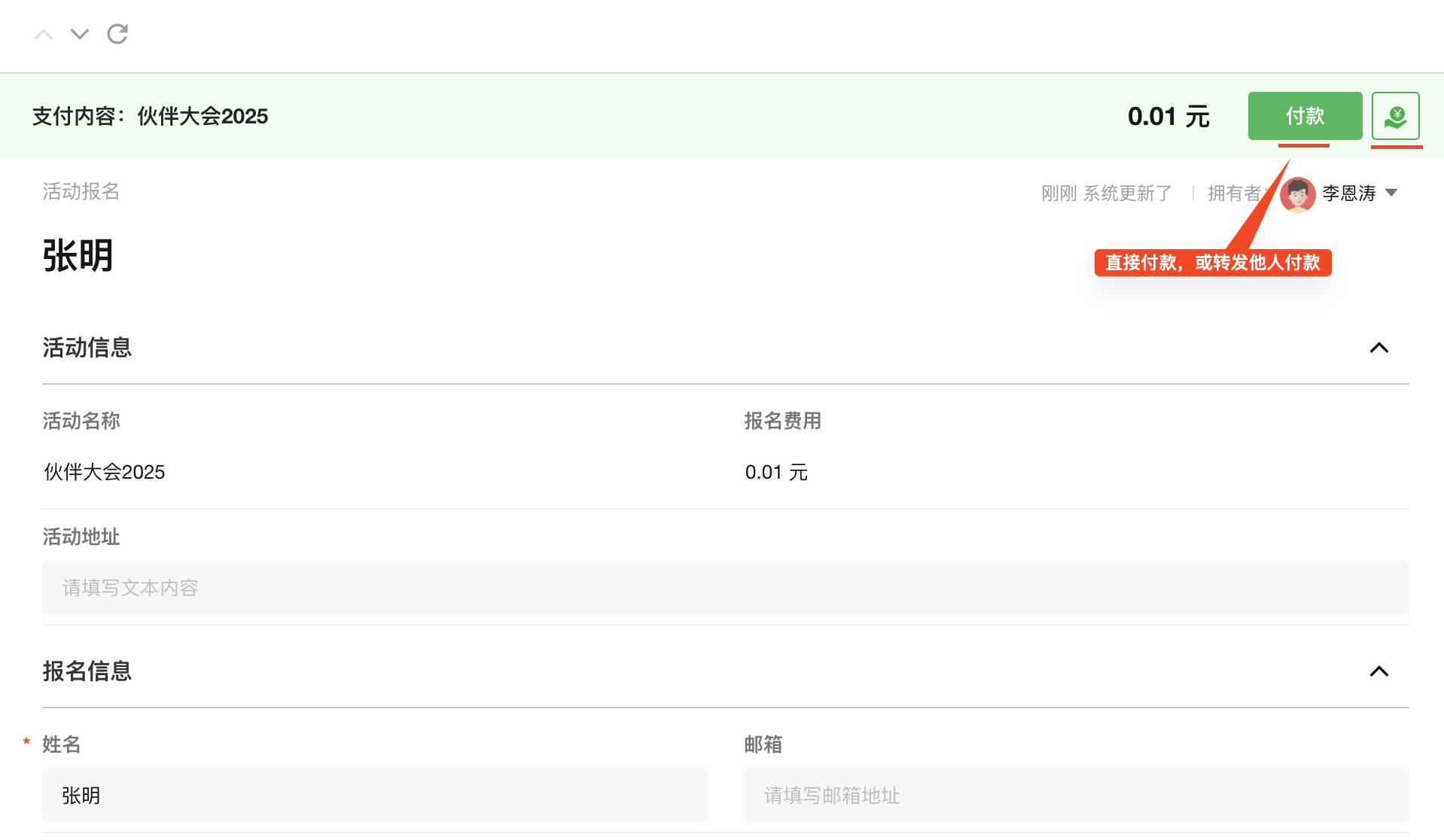Click the 活动报名 breadcrumb label

[x=81, y=192]
